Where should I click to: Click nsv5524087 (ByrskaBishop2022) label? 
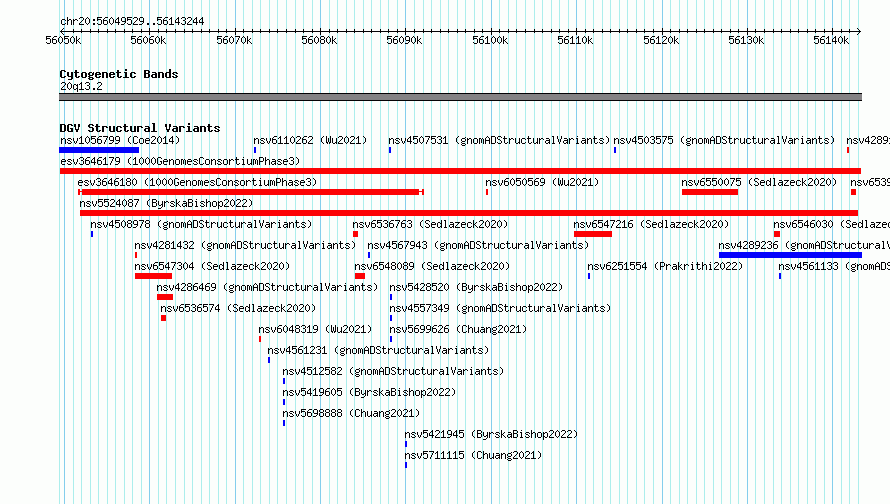click(166, 203)
